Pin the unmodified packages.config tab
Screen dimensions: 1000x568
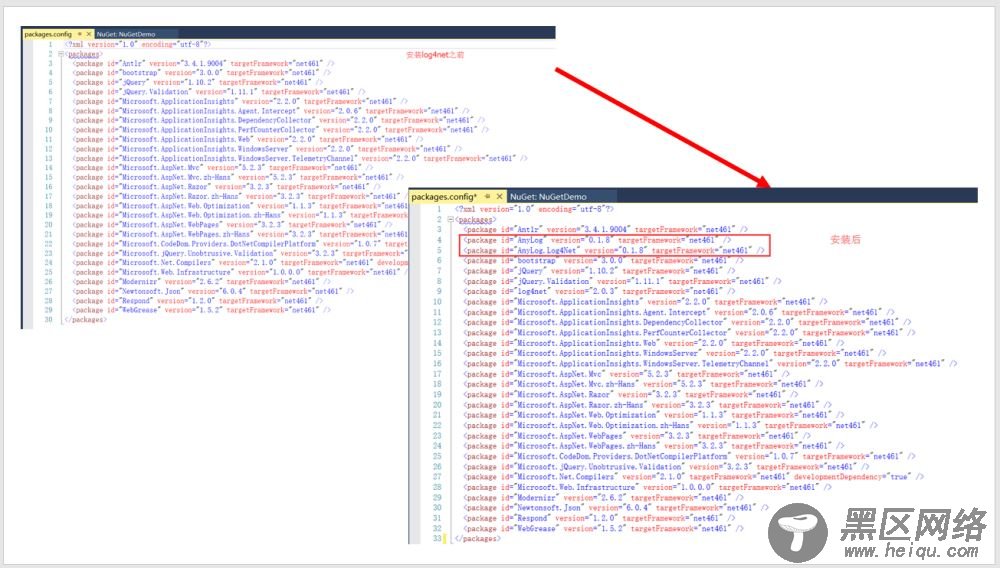click(x=80, y=34)
